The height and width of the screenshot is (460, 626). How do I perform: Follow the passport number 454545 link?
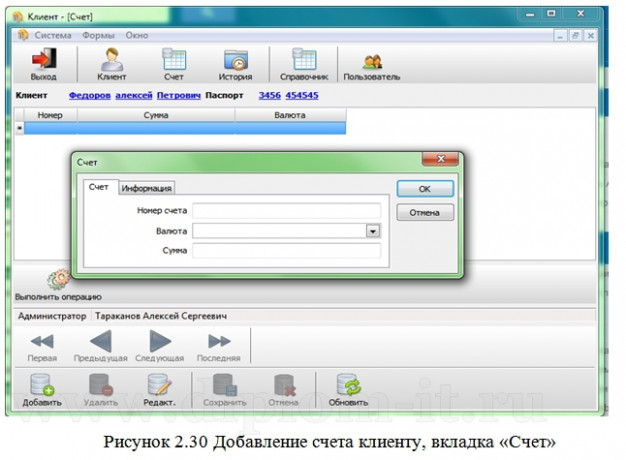[x=302, y=95]
